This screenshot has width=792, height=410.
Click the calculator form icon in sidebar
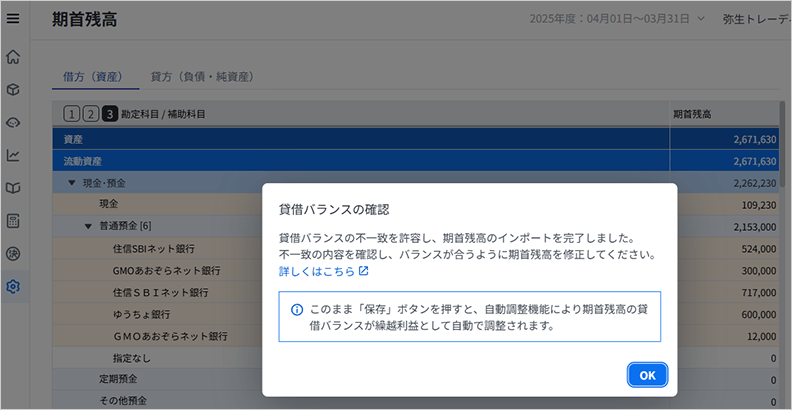[13, 220]
